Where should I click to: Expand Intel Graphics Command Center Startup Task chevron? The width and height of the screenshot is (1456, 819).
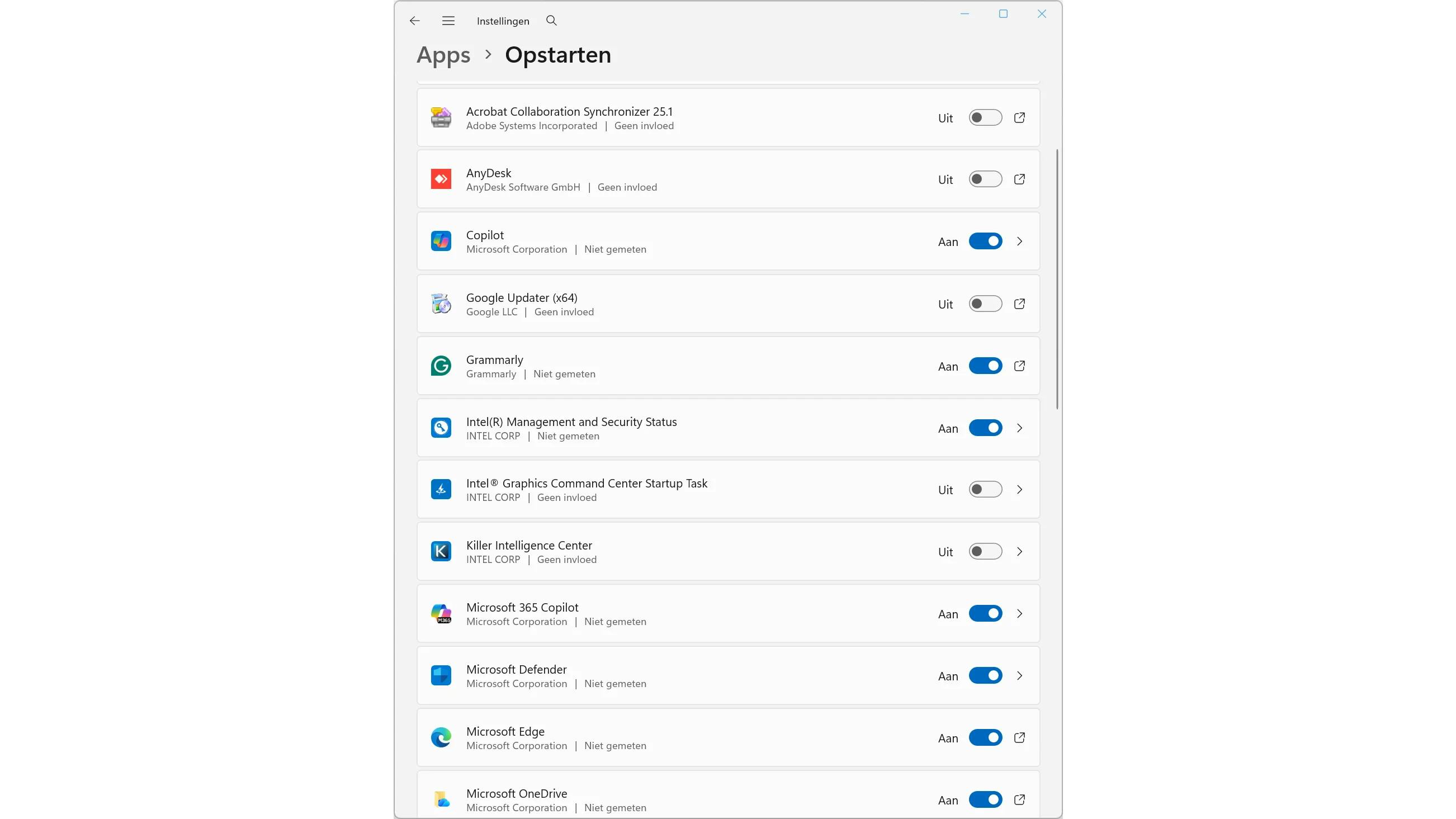(x=1019, y=490)
